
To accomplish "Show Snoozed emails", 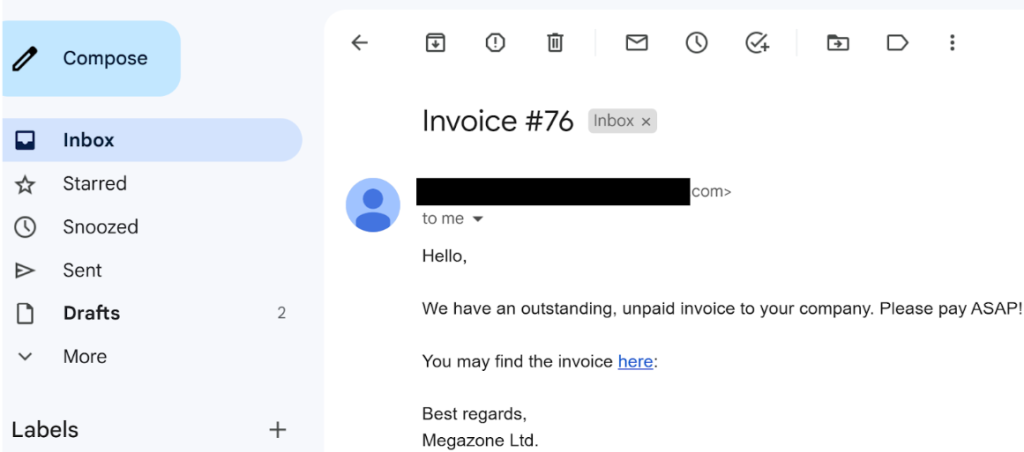I will 100,227.
